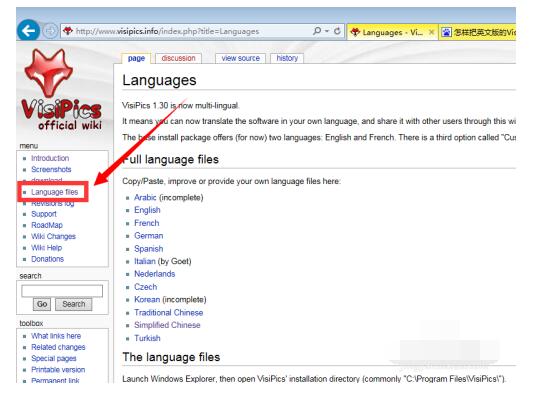
Task: Open the 'discussion' wiki tab
Action: click(178, 58)
